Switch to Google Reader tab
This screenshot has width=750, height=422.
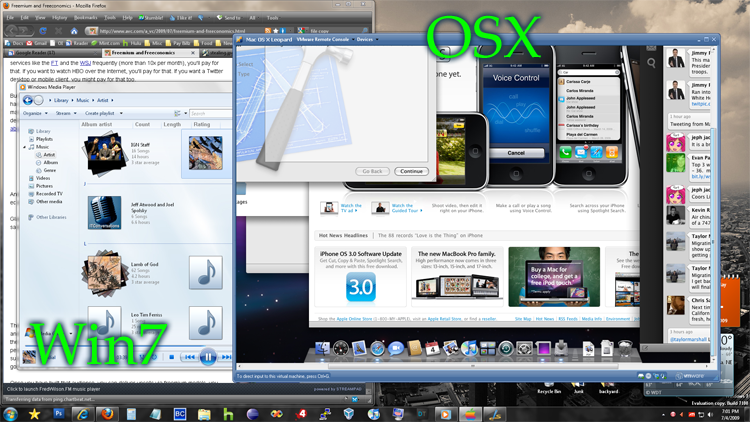(51, 53)
